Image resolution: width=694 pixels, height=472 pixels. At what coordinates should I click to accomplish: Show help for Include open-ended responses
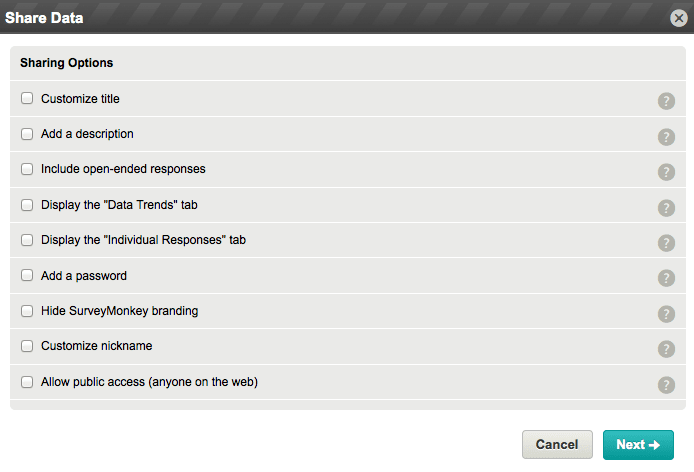(666, 172)
